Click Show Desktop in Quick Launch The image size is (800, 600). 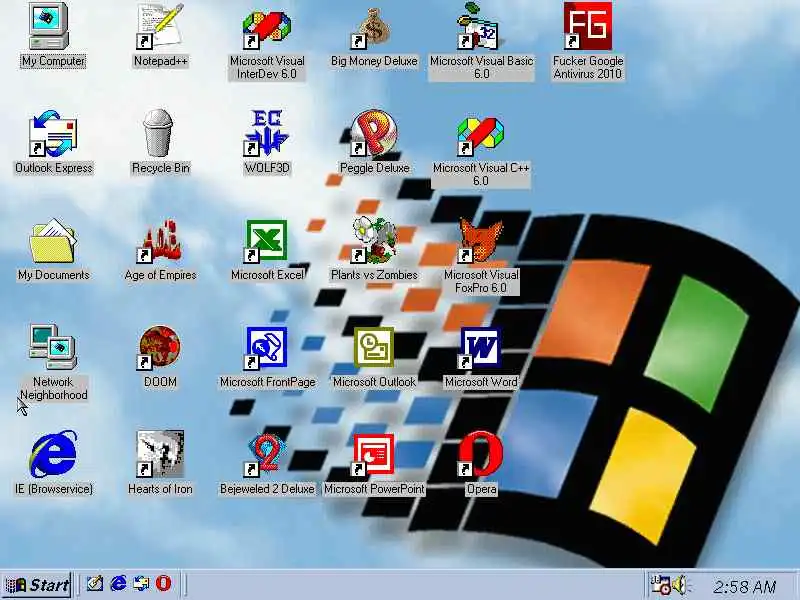click(95, 583)
